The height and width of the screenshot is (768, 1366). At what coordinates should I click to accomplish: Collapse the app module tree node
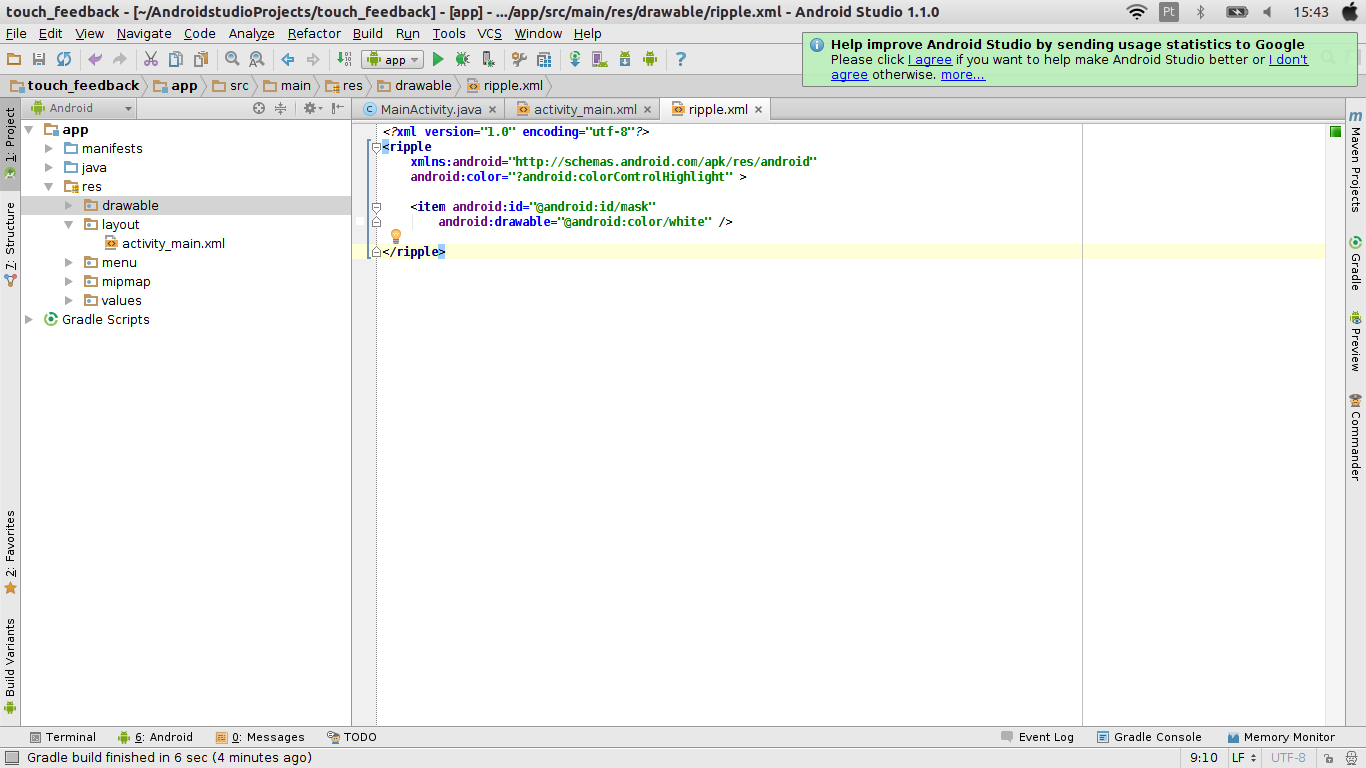pyautogui.click(x=29, y=130)
